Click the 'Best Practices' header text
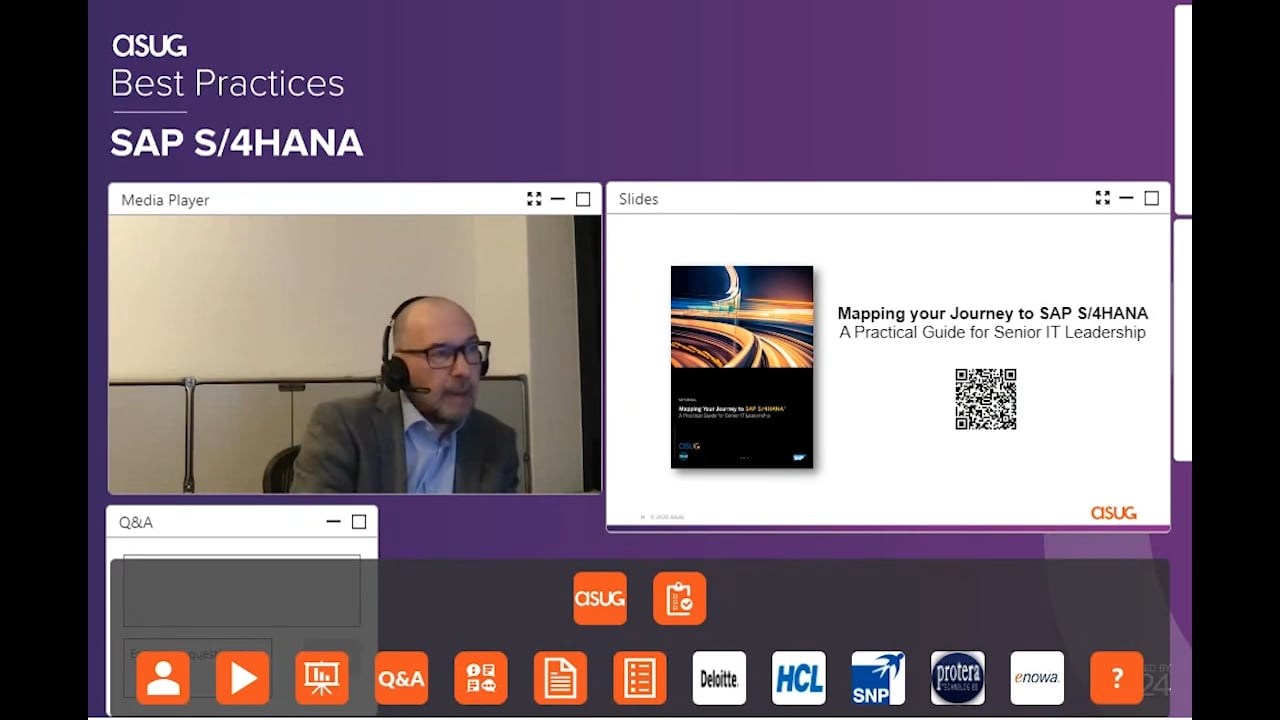 coord(228,83)
